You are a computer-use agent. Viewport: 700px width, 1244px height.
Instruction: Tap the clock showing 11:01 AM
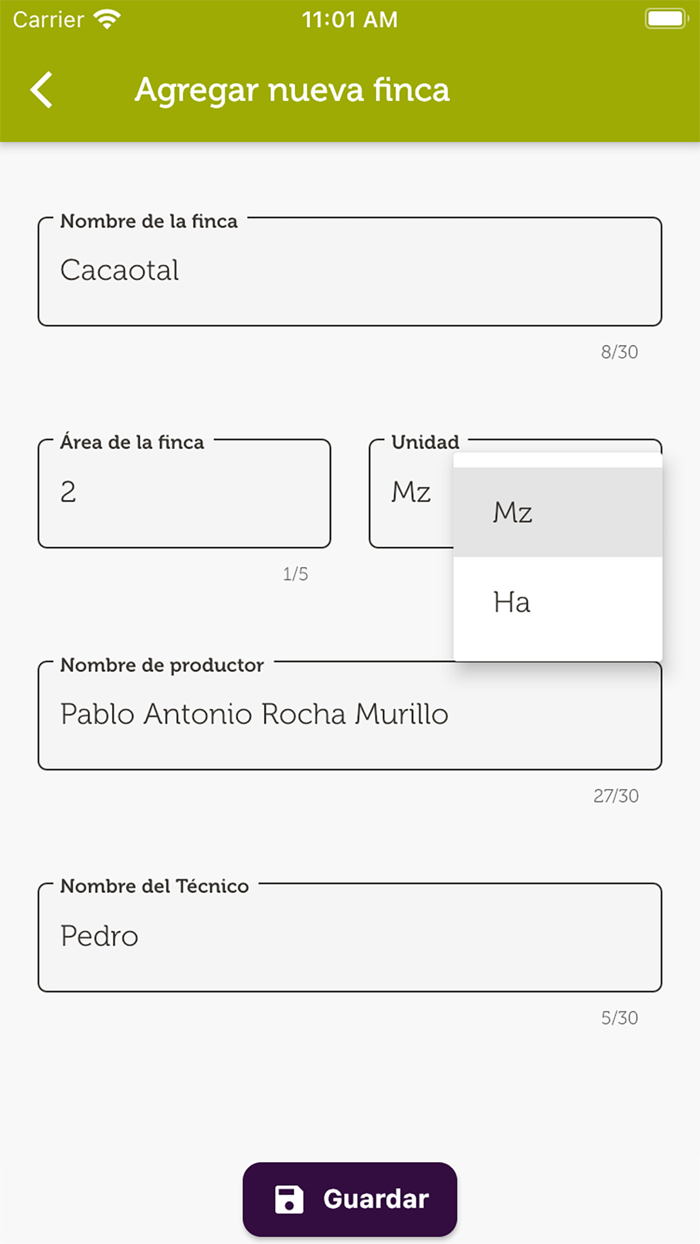click(x=350, y=17)
